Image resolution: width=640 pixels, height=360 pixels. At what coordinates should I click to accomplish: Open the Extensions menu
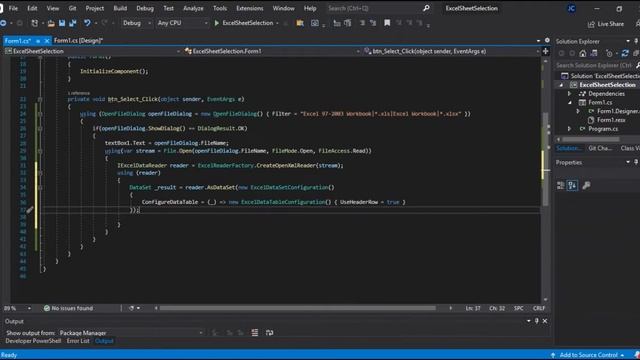[249, 8]
